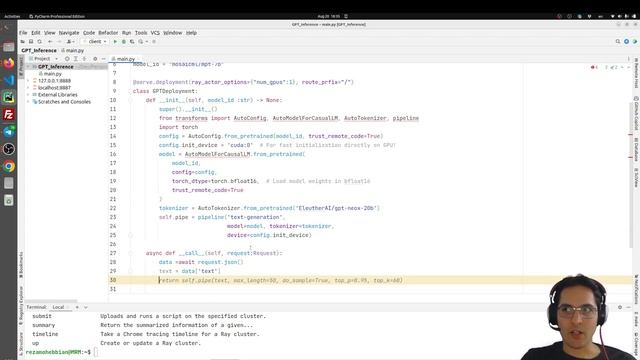Expand the localhost:8887 node
This screenshot has width=640, height=360.
[29, 88]
